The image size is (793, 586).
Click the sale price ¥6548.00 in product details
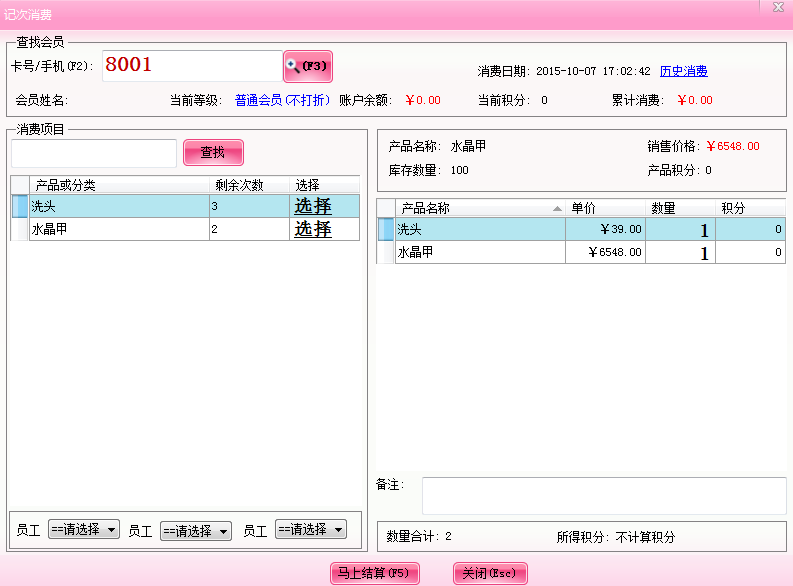click(733, 146)
